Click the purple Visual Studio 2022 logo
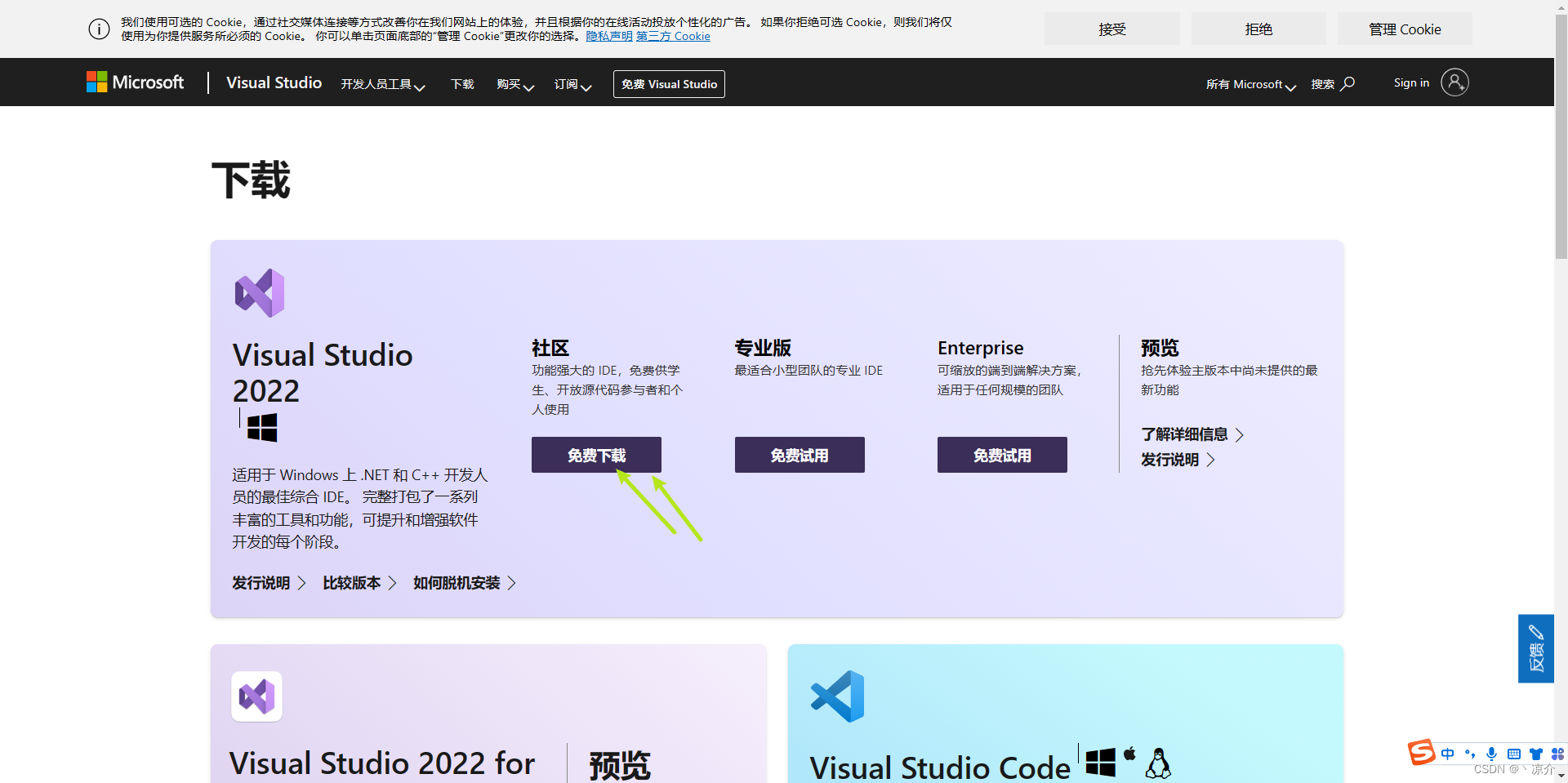Viewport: 1568px width, 783px height. pyautogui.click(x=260, y=293)
